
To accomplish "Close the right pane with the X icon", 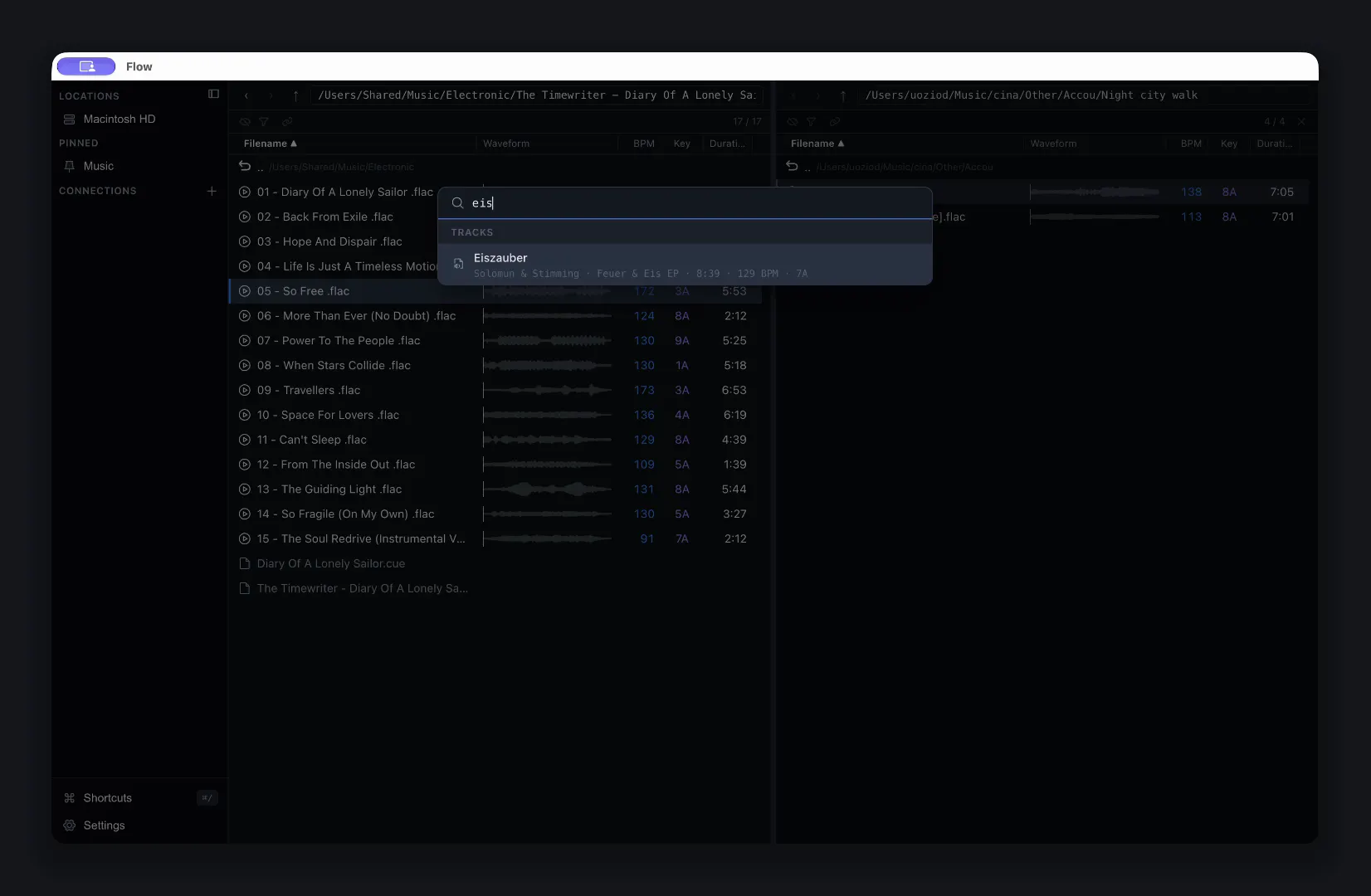I will pyautogui.click(x=1301, y=121).
